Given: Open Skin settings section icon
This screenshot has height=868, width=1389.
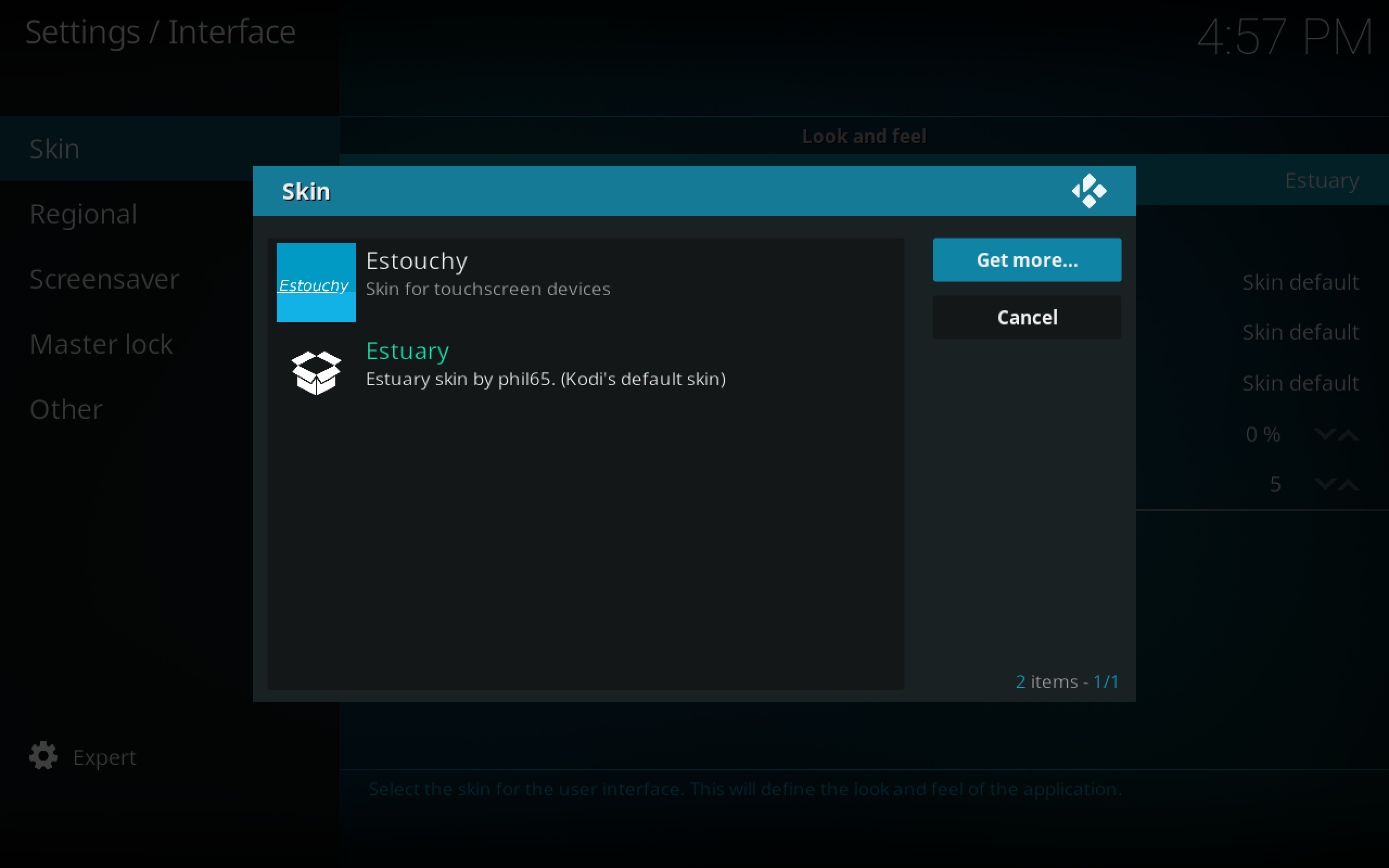Looking at the screenshot, I should pos(1089,192).
